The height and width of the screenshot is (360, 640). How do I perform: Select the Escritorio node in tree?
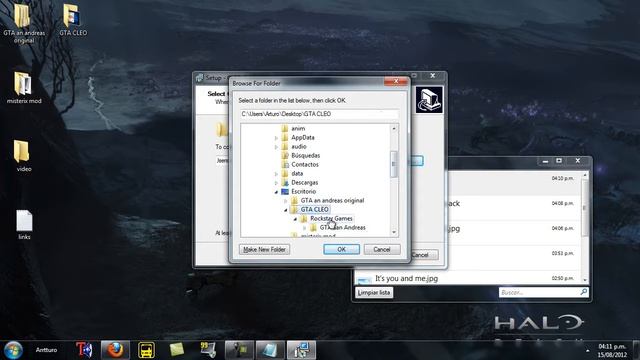[x=303, y=191]
